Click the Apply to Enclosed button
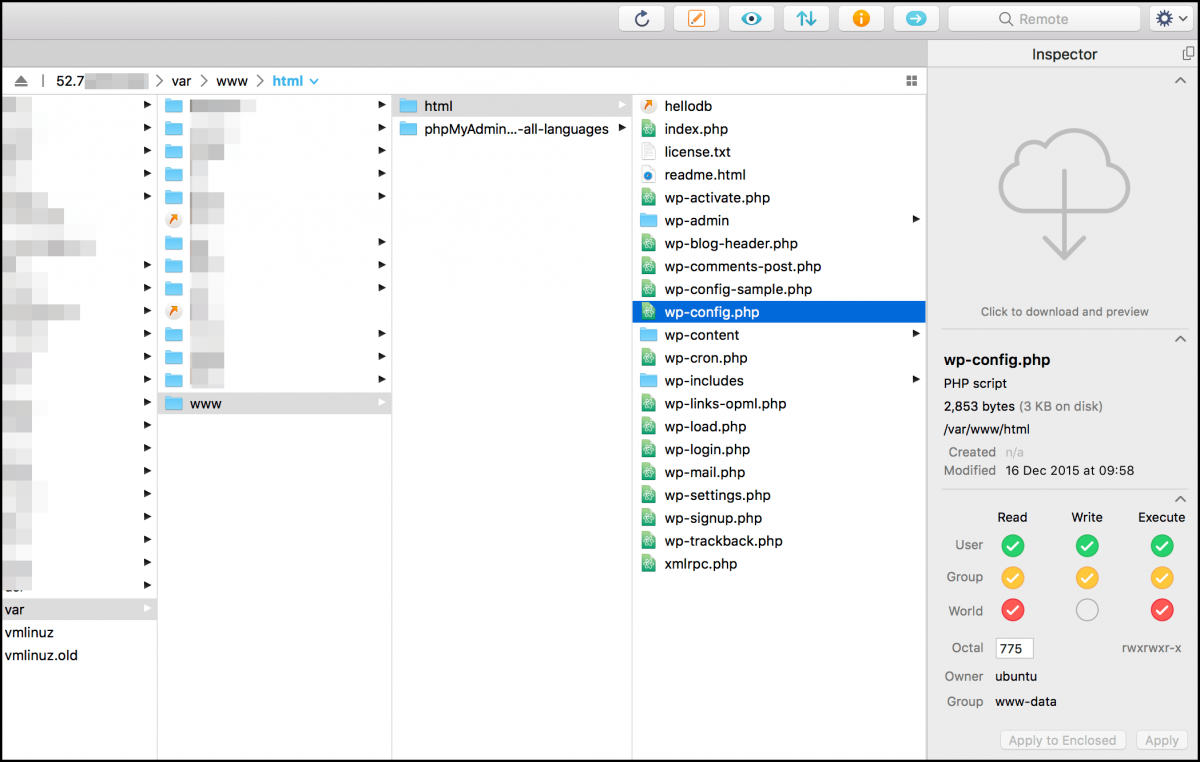The image size is (1200, 762). click(1062, 740)
